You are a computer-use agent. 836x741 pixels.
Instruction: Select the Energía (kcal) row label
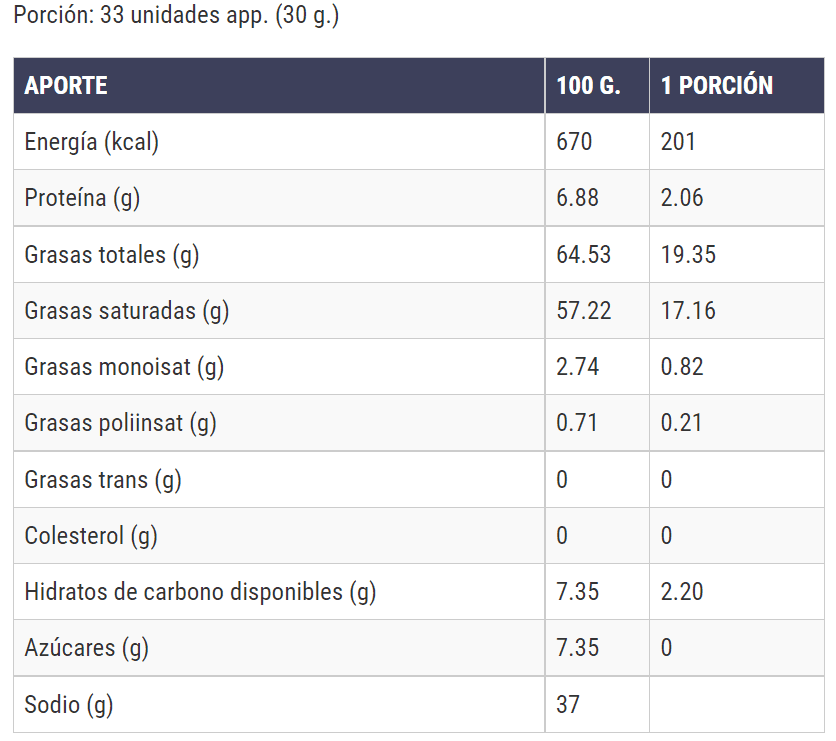92,142
